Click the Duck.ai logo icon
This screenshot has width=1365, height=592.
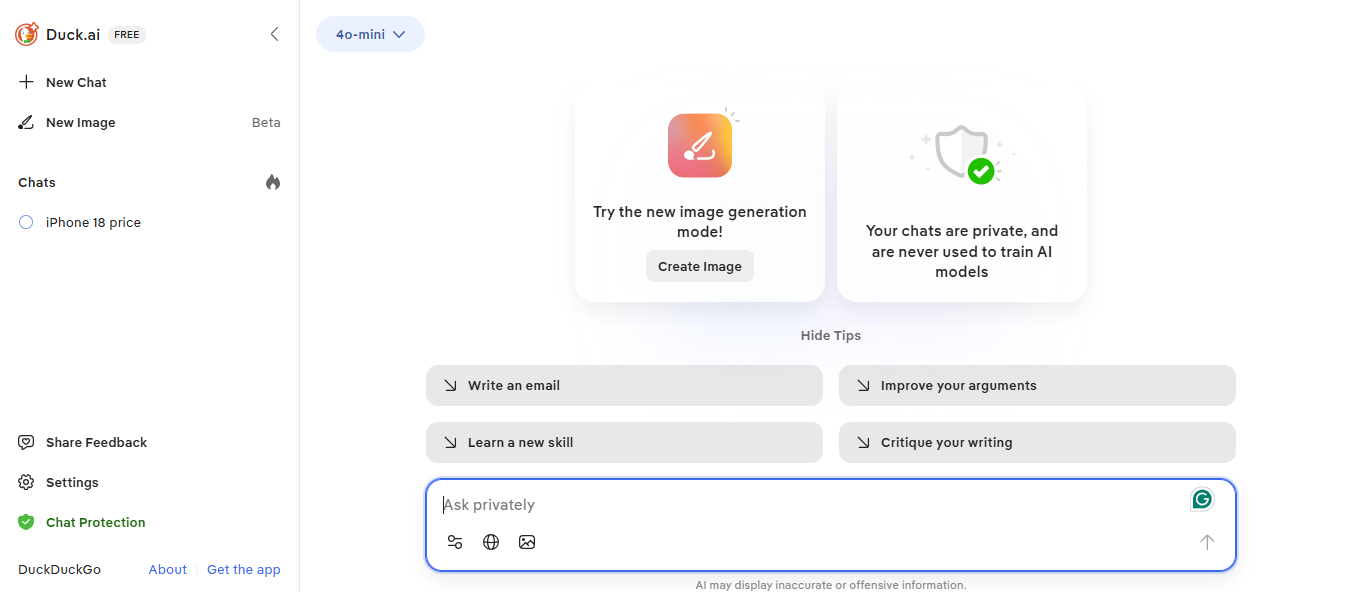click(27, 34)
